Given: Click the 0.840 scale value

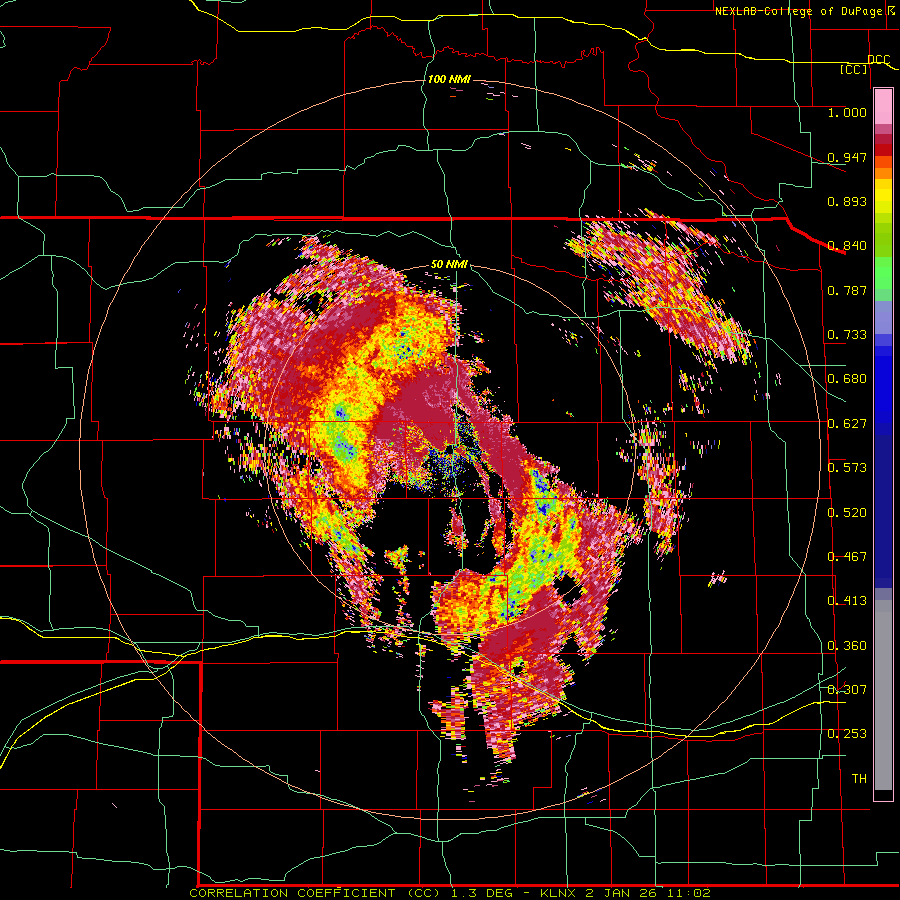Looking at the screenshot, I should point(847,246).
